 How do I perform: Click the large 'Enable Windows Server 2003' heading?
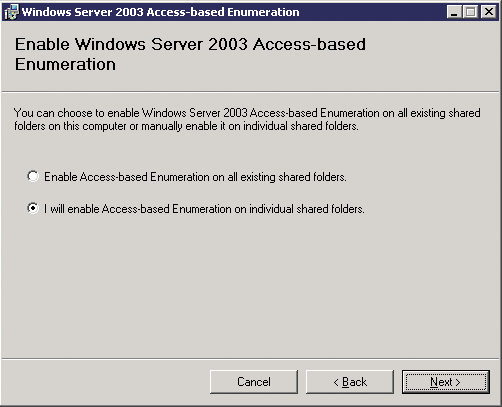(x=190, y=54)
